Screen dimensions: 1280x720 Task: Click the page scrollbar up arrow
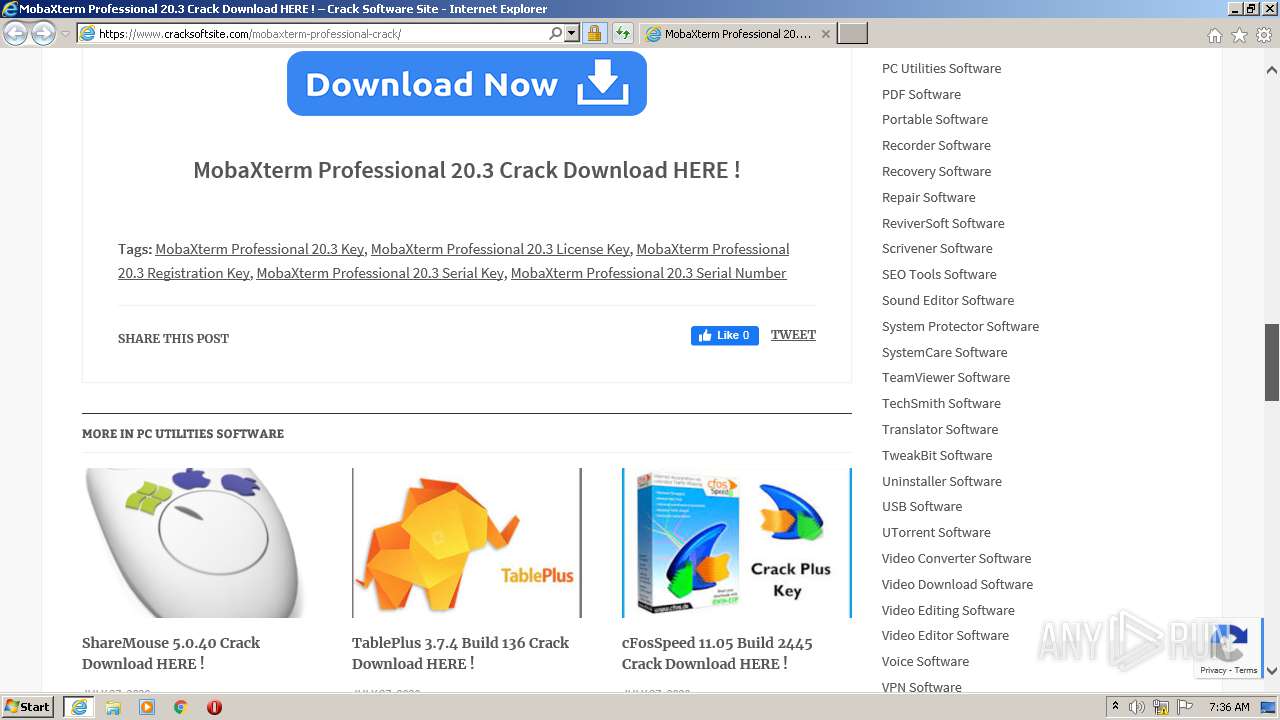(1272, 70)
